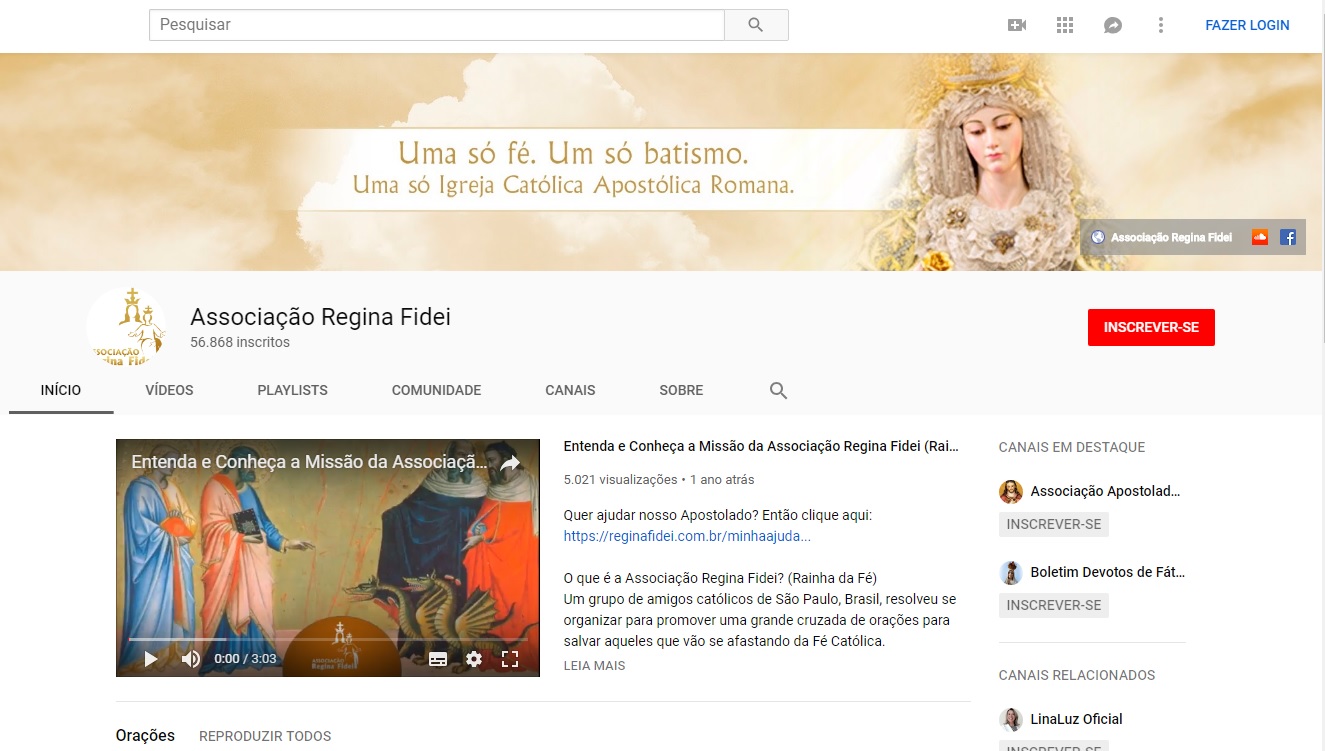Screen dimensions: 1325x751
Task: Switch the video to full screen
Action: click(x=510, y=659)
